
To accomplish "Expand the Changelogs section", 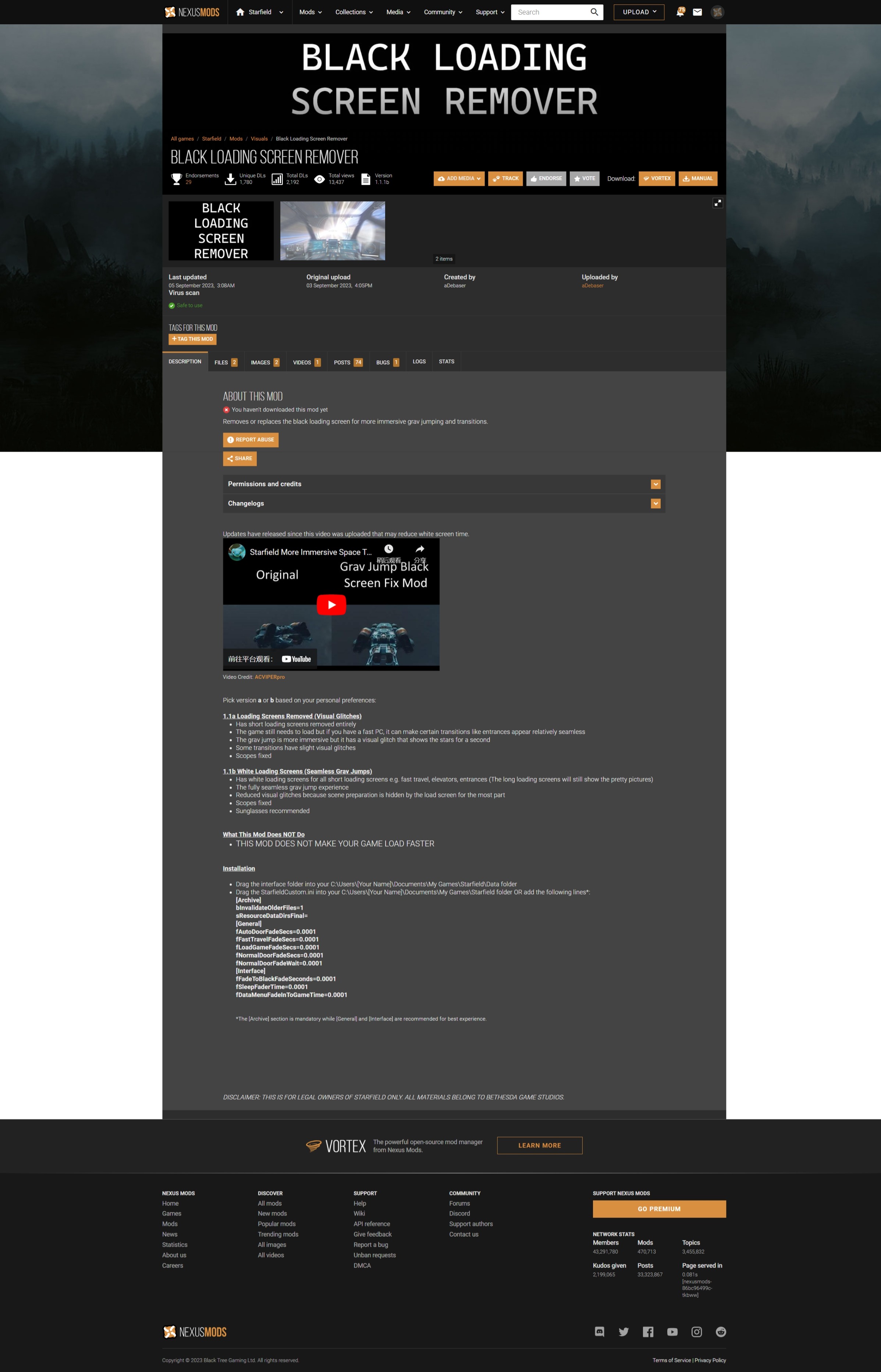I will (444, 503).
